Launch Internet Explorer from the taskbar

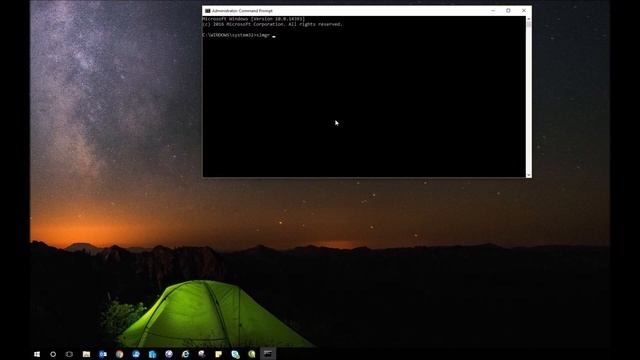pyautogui.click(x=185, y=354)
